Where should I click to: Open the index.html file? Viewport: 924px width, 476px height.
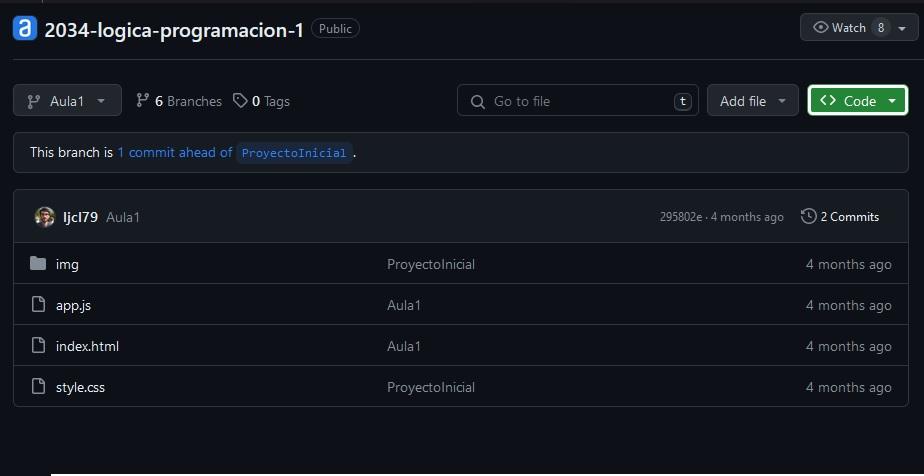pyautogui.click(x=87, y=346)
